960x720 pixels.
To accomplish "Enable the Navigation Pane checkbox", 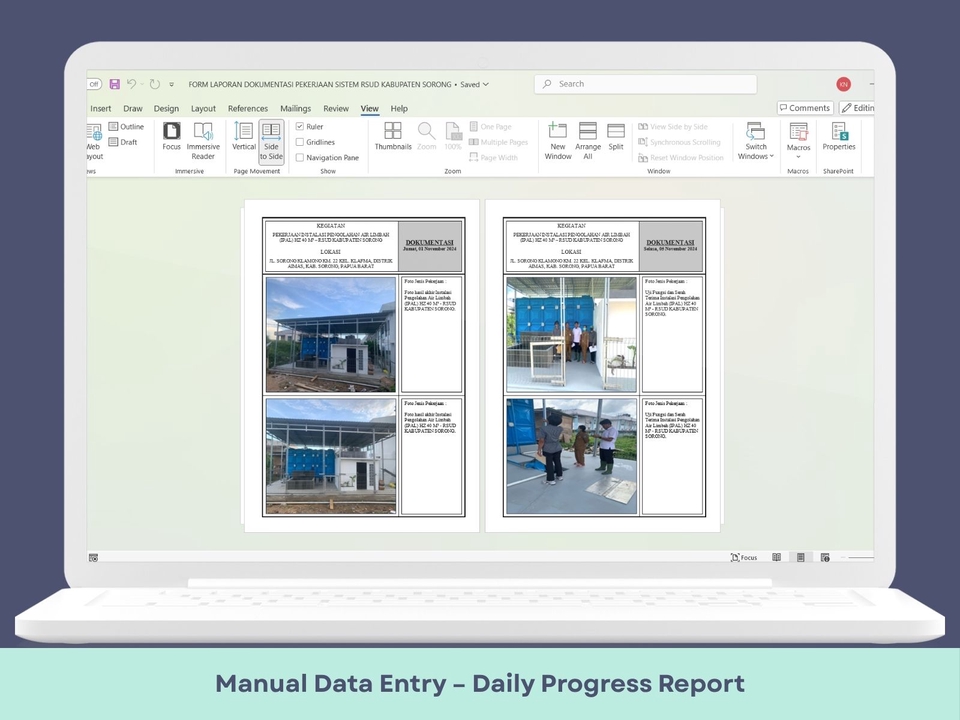I will [300, 158].
